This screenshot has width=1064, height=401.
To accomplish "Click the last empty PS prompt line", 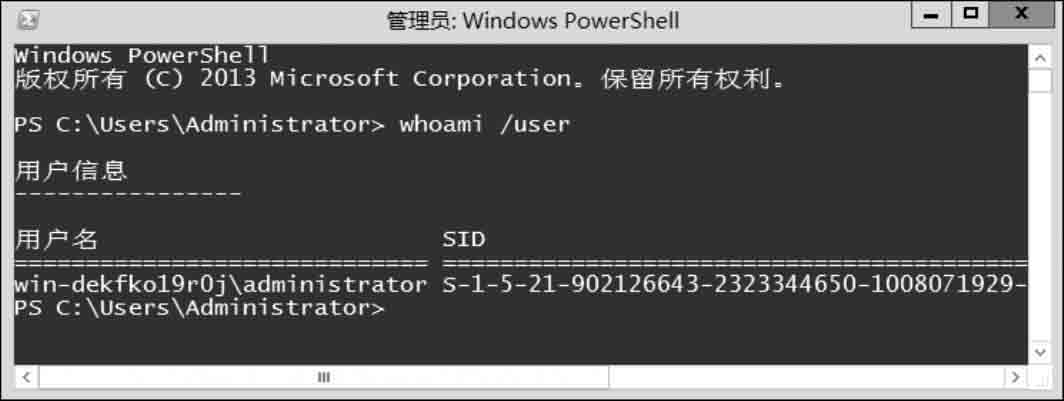I will (x=198, y=308).
